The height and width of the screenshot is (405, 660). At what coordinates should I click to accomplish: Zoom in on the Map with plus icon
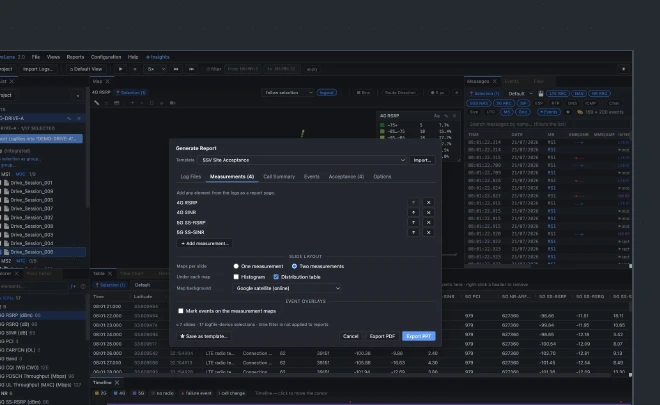coord(132,103)
